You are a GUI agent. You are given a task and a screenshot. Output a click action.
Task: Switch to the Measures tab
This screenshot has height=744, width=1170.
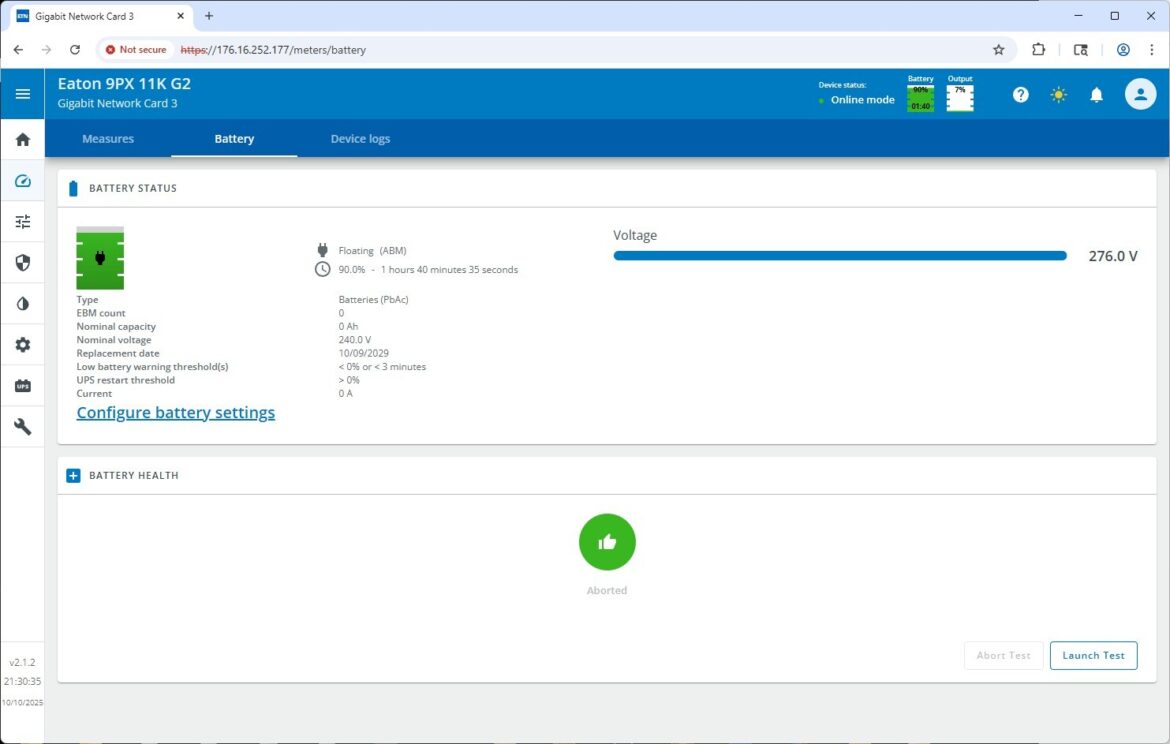108,139
